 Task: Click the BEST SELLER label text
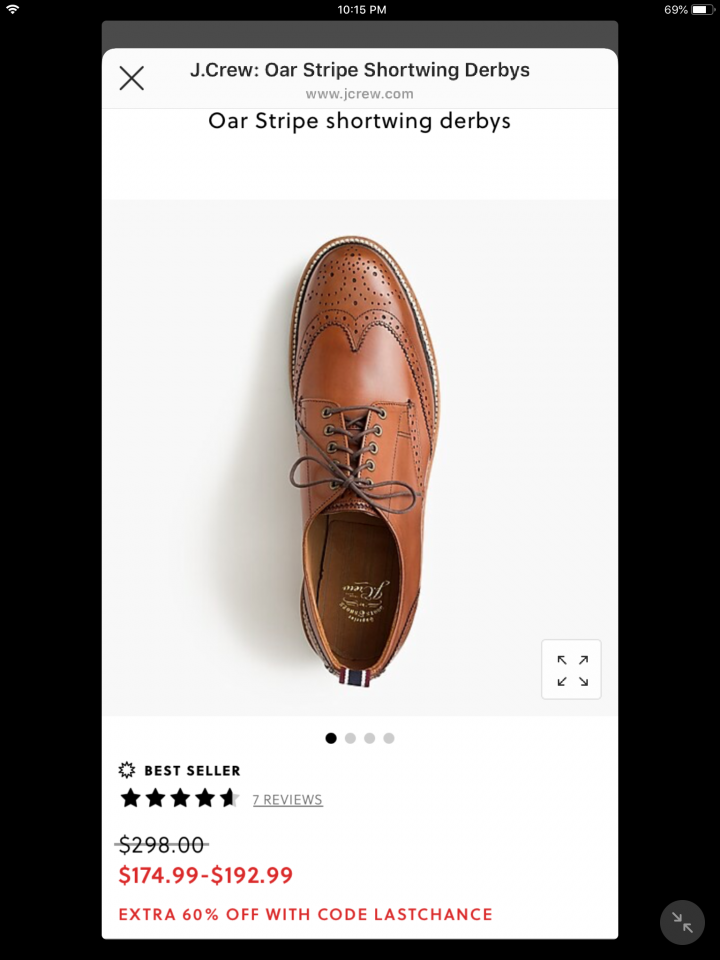192,771
